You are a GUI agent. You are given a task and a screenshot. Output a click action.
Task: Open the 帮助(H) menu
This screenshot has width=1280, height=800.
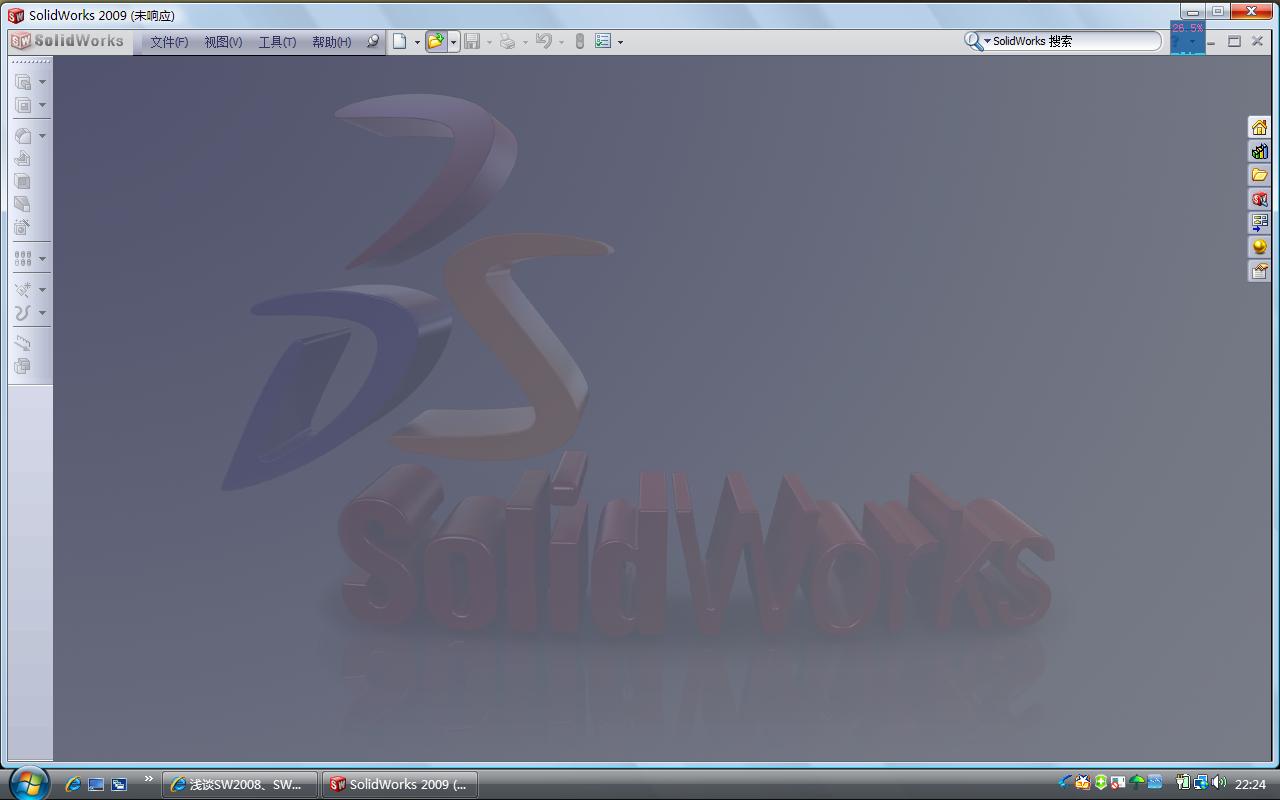tap(331, 42)
